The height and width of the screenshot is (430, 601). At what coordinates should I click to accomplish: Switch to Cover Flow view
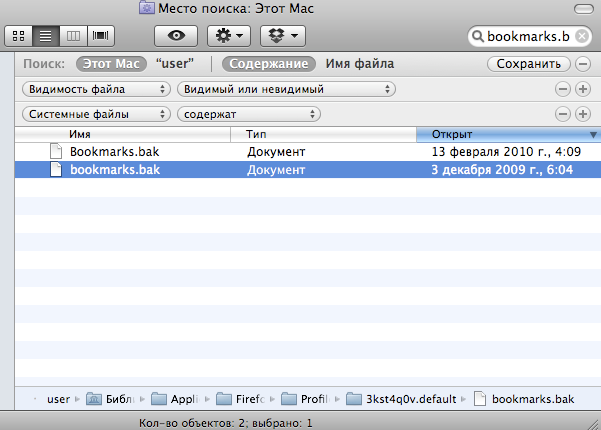tap(99, 36)
